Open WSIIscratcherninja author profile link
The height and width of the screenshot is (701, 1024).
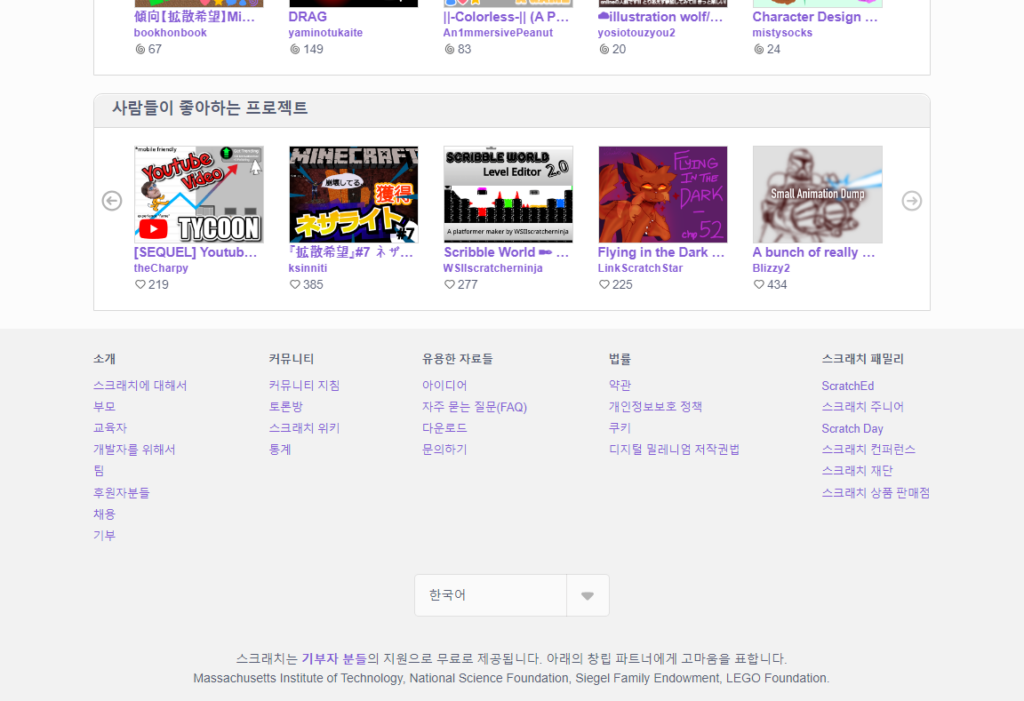tap(493, 268)
